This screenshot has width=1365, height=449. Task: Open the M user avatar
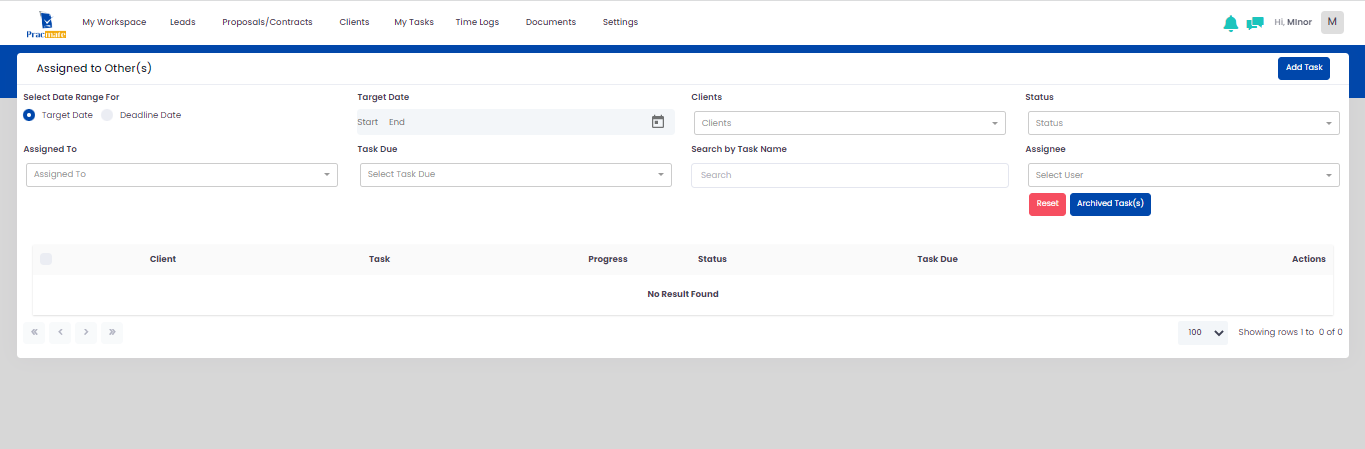click(1332, 22)
